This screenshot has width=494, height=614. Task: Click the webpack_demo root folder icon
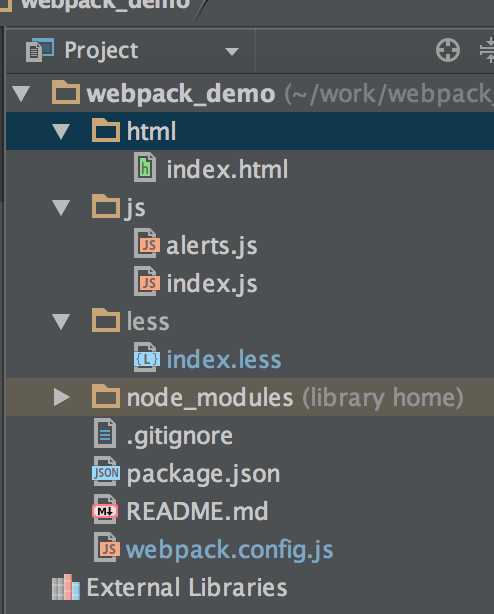[x=66, y=92]
